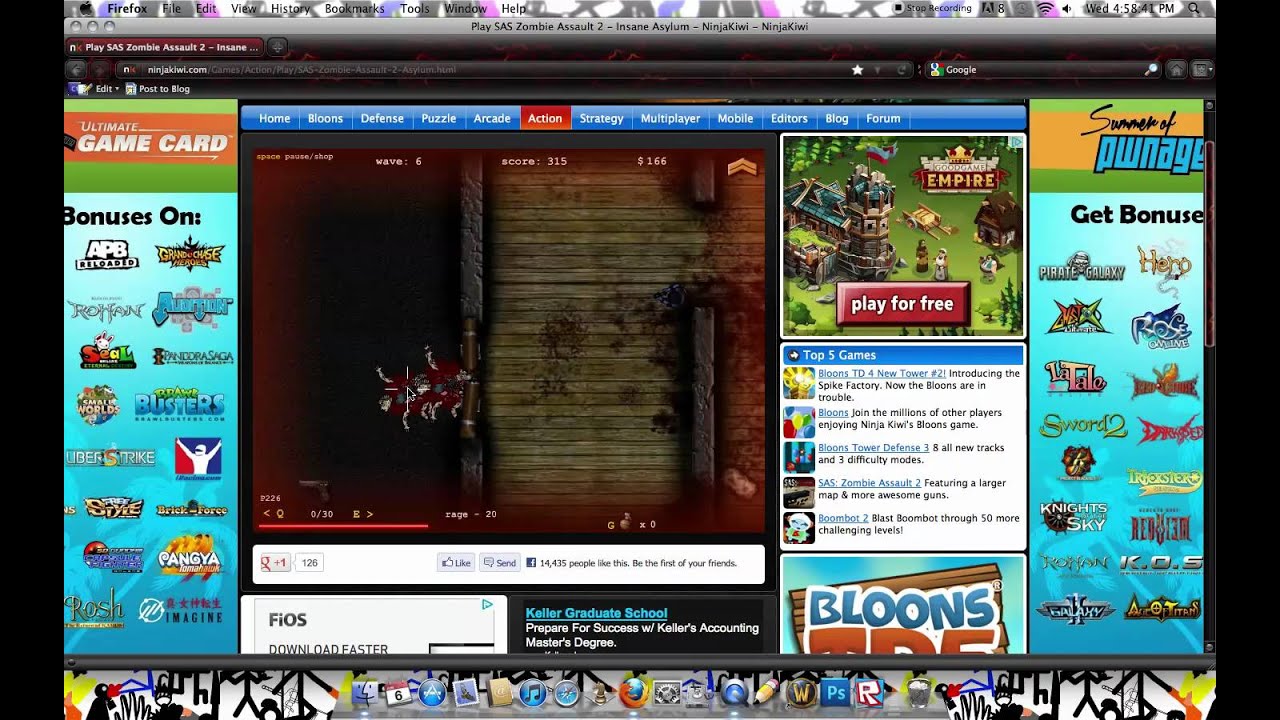Open a new tab with plus button
Viewport: 1280px width, 720px height.
pos(278,47)
